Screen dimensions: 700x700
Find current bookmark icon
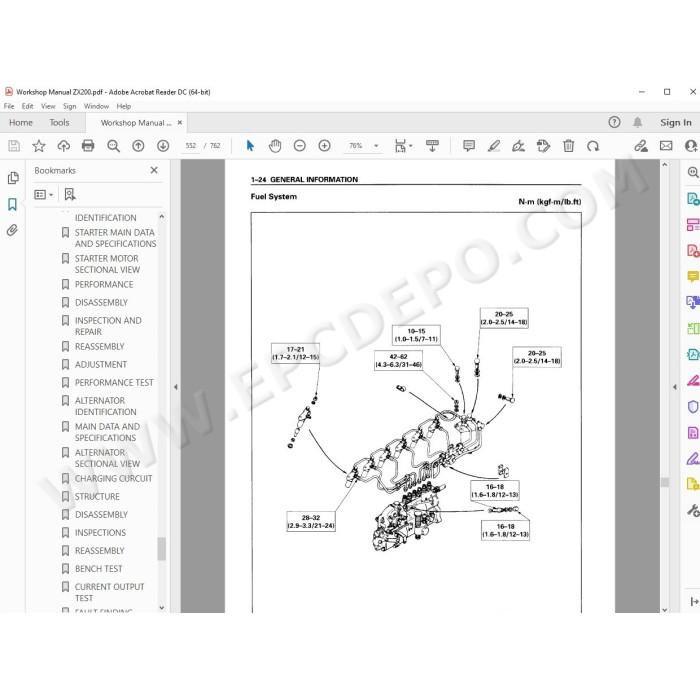[x=70, y=194]
